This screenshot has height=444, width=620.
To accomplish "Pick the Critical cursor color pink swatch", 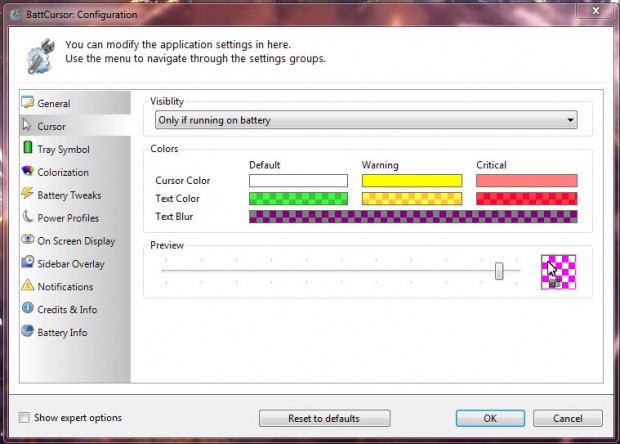I will tap(527, 181).
